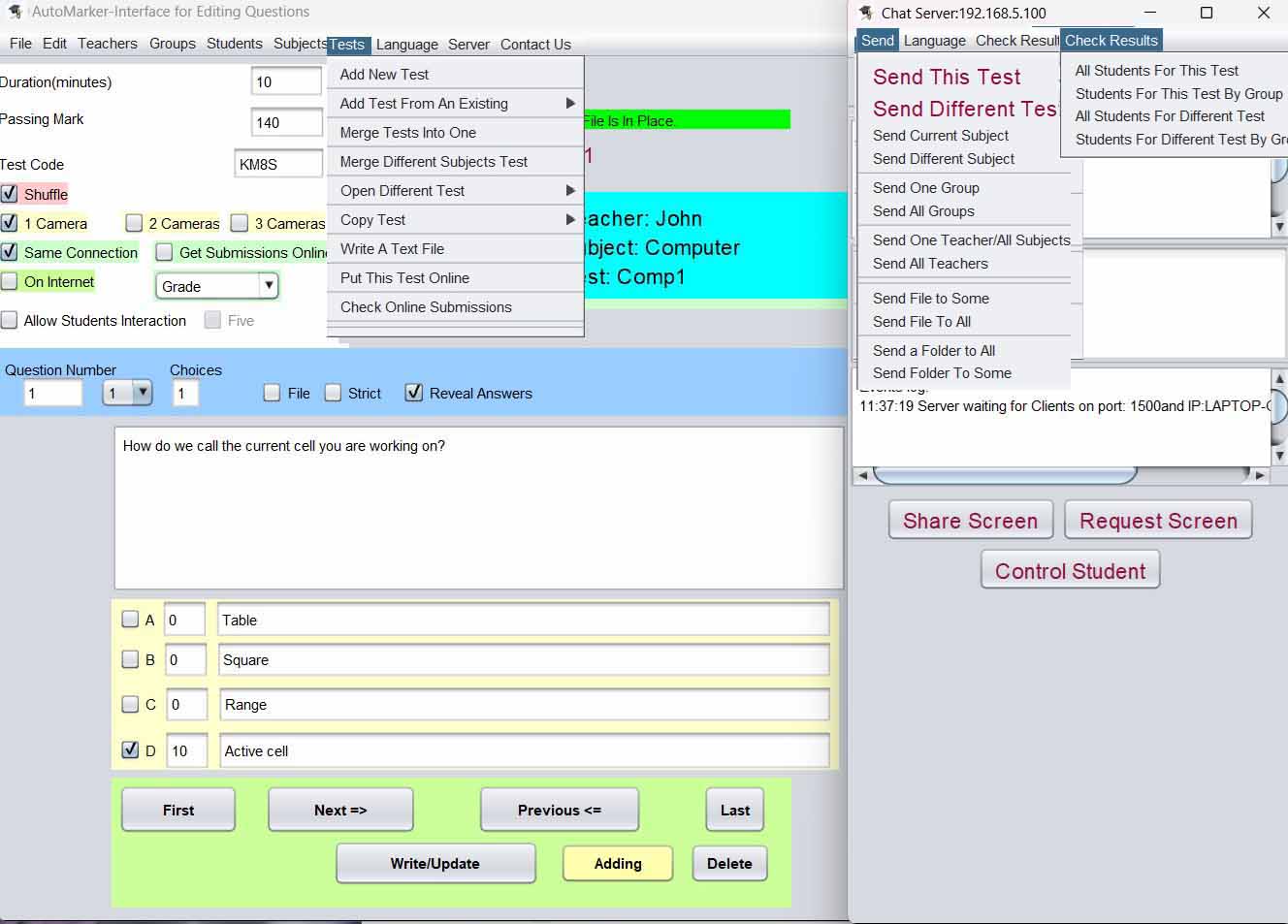
Task: Open the question number combo box
Action: click(128, 393)
